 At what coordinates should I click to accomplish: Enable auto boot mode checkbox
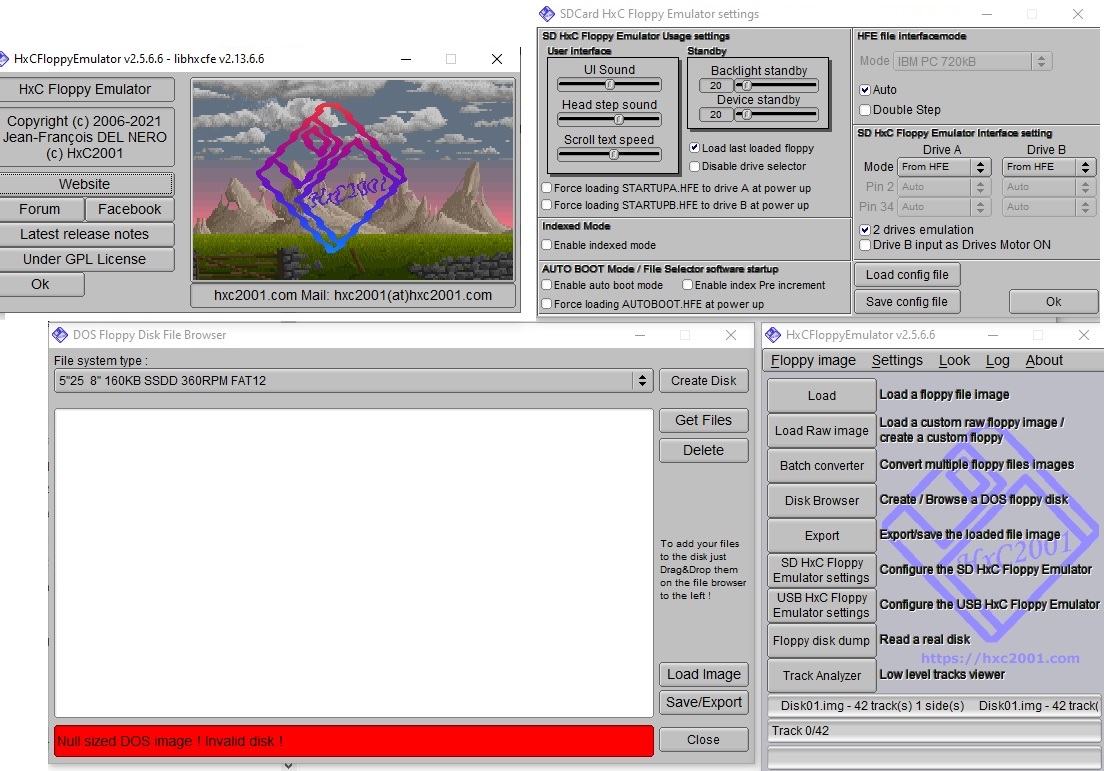(547, 285)
